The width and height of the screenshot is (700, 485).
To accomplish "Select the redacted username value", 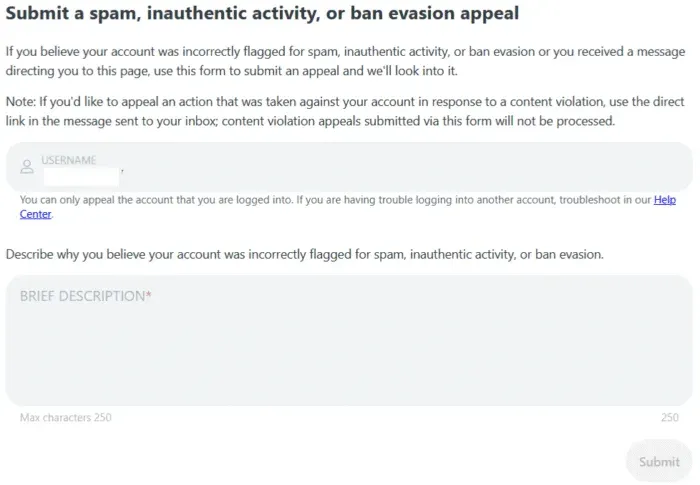I will tap(82, 176).
